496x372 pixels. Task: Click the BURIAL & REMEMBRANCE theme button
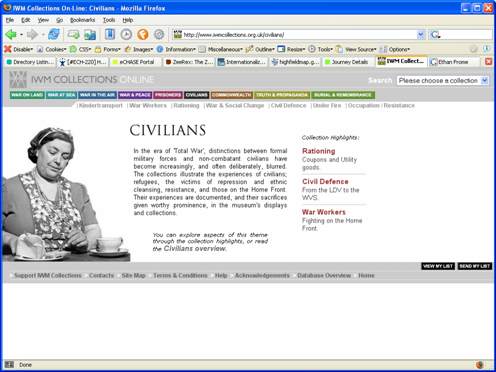(343, 95)
